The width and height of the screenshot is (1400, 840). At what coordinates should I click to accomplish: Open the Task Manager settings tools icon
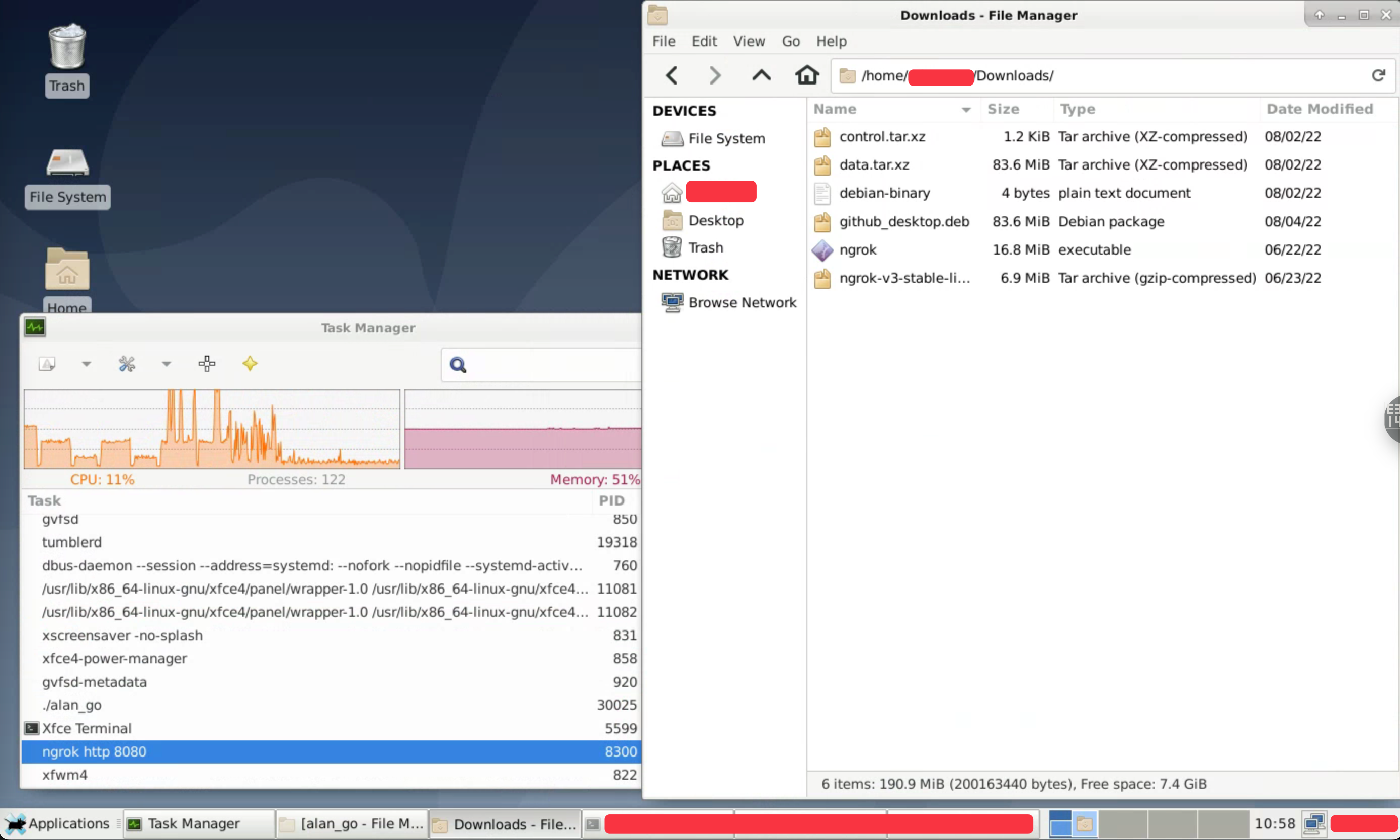tap(127, 363)
